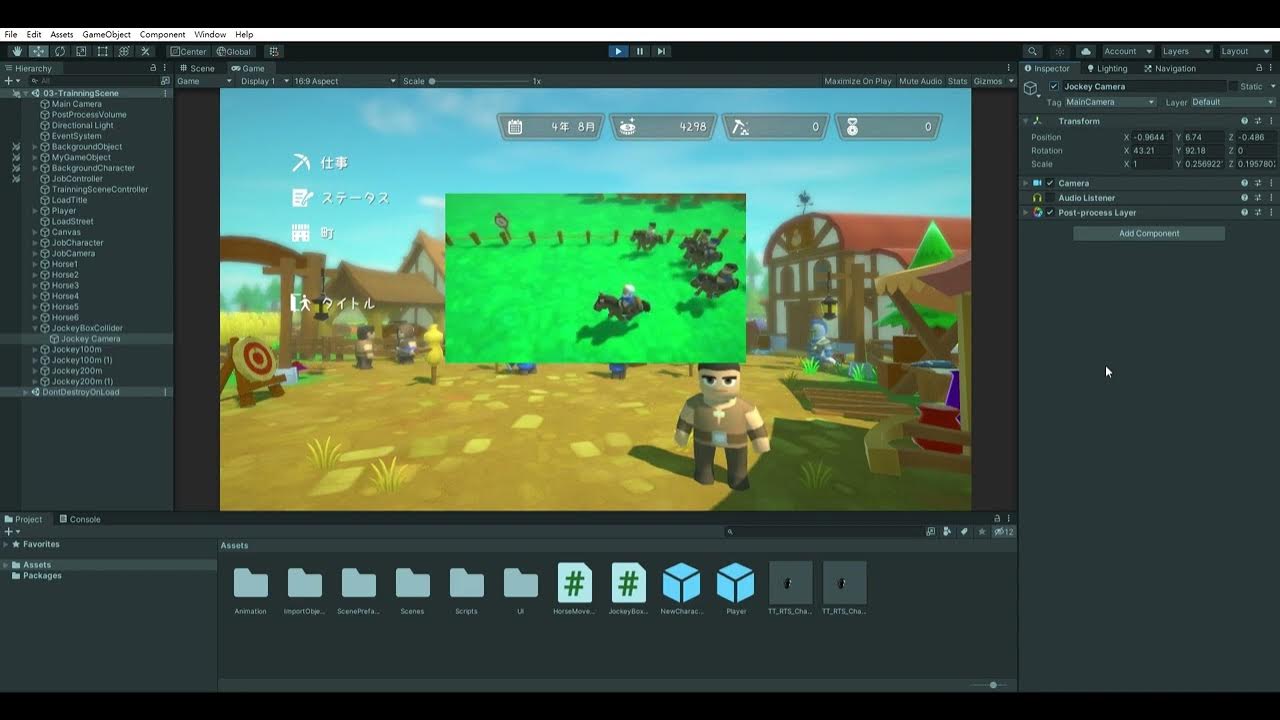Image resolution: width=1280 pixels, height=720 pixels.
Task: Open the Component menu
Action: [162, 34]
